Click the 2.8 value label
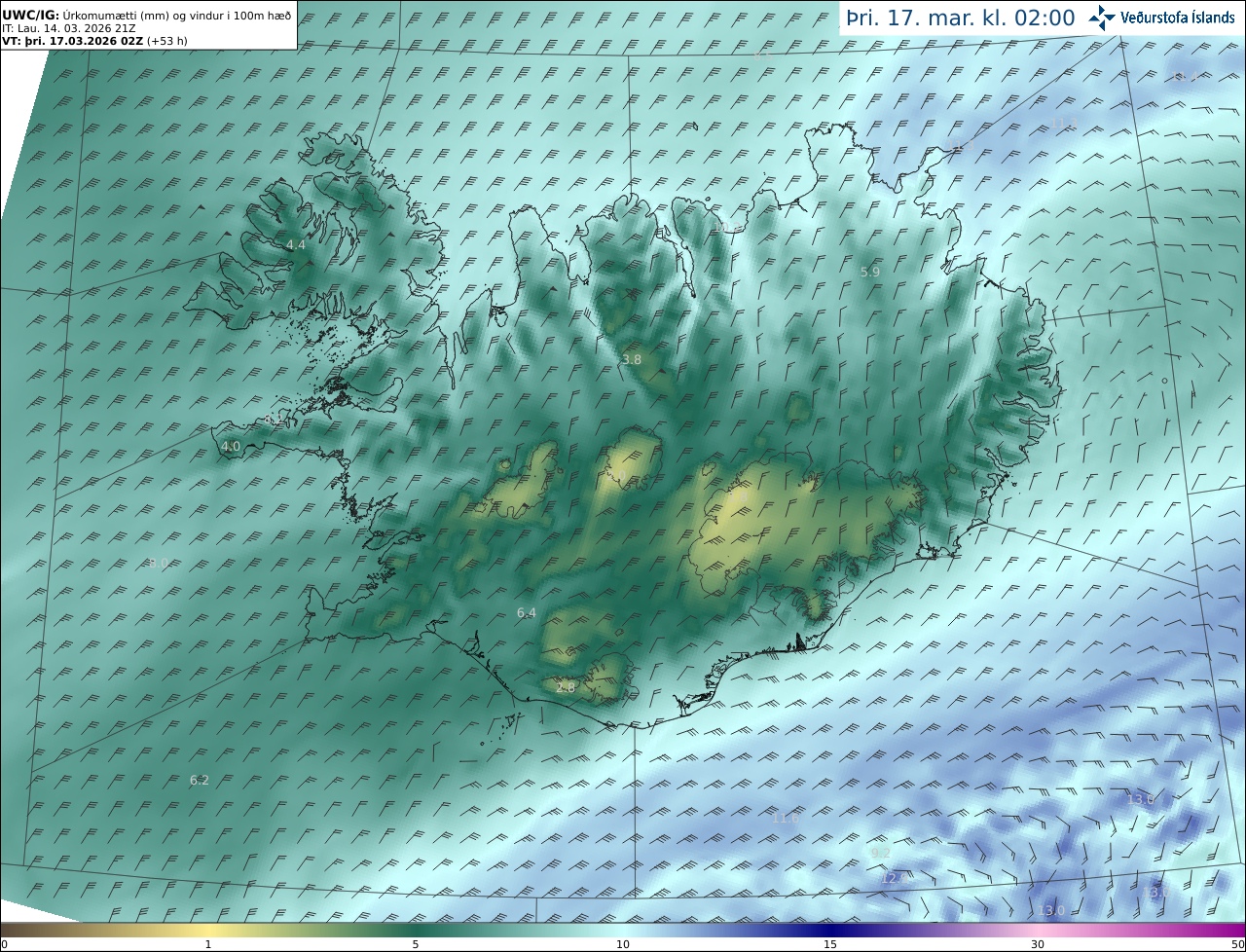 pos(566,687)
